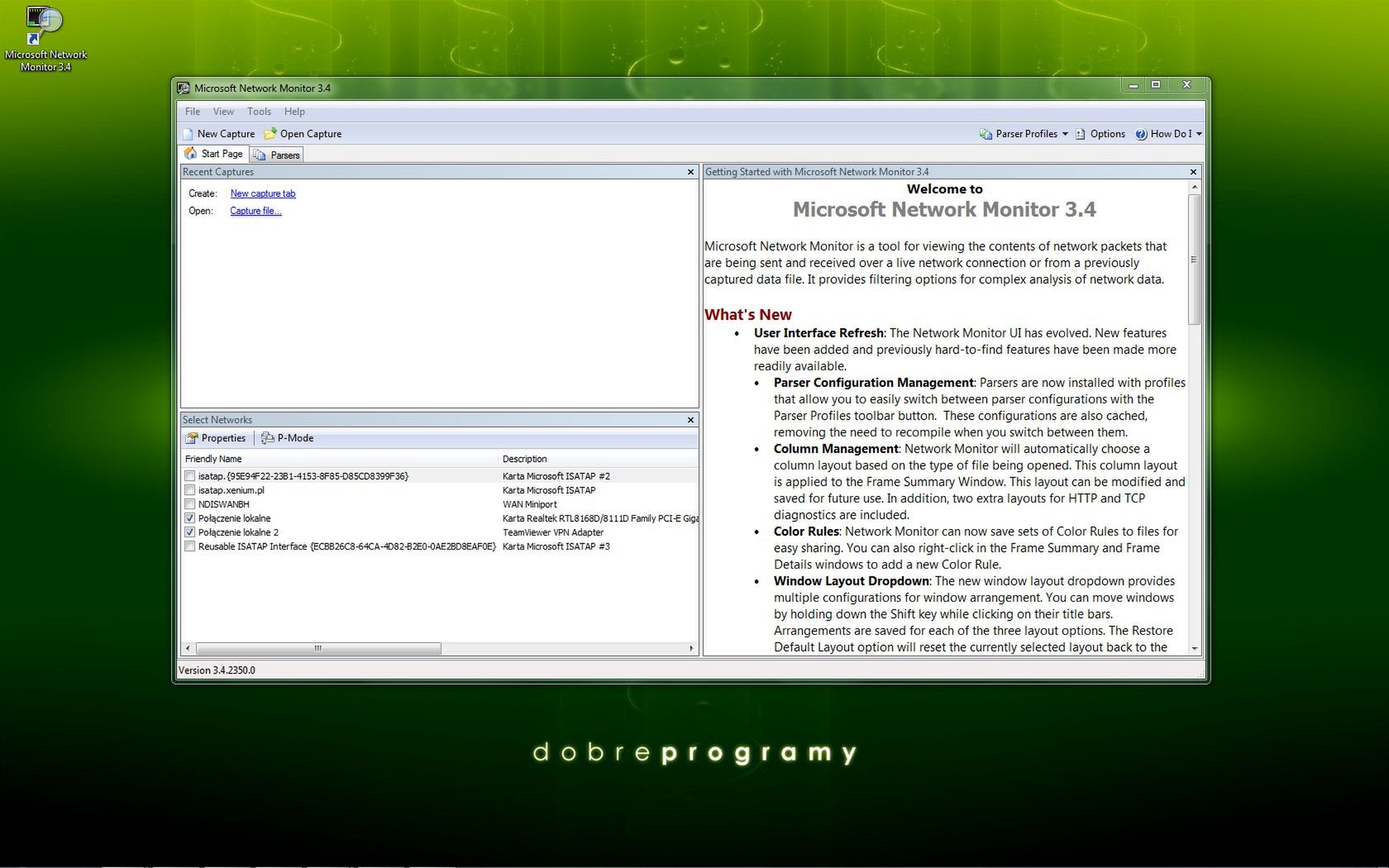Minimize the Network Monitor window
The width and height of the screenshot is (1389, 868).
coord(1134,84)
